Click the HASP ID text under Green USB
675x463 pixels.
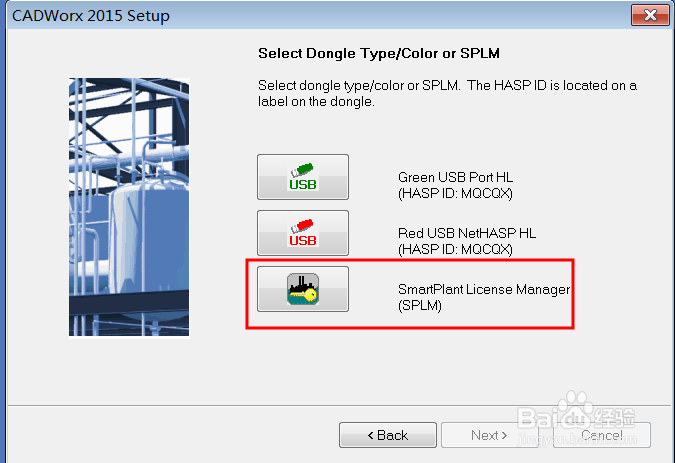(455, 193)
